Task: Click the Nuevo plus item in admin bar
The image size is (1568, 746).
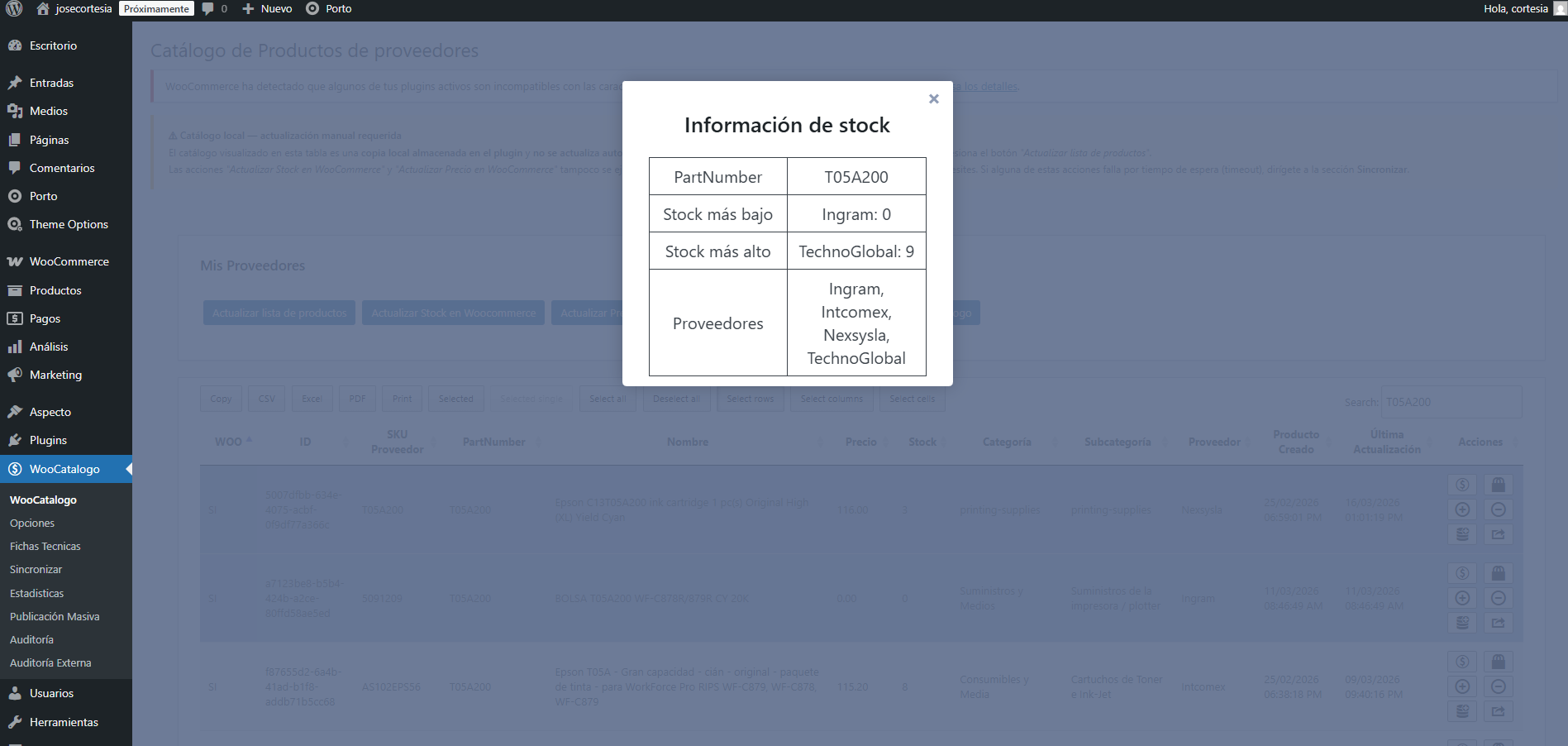Action: 267,9
